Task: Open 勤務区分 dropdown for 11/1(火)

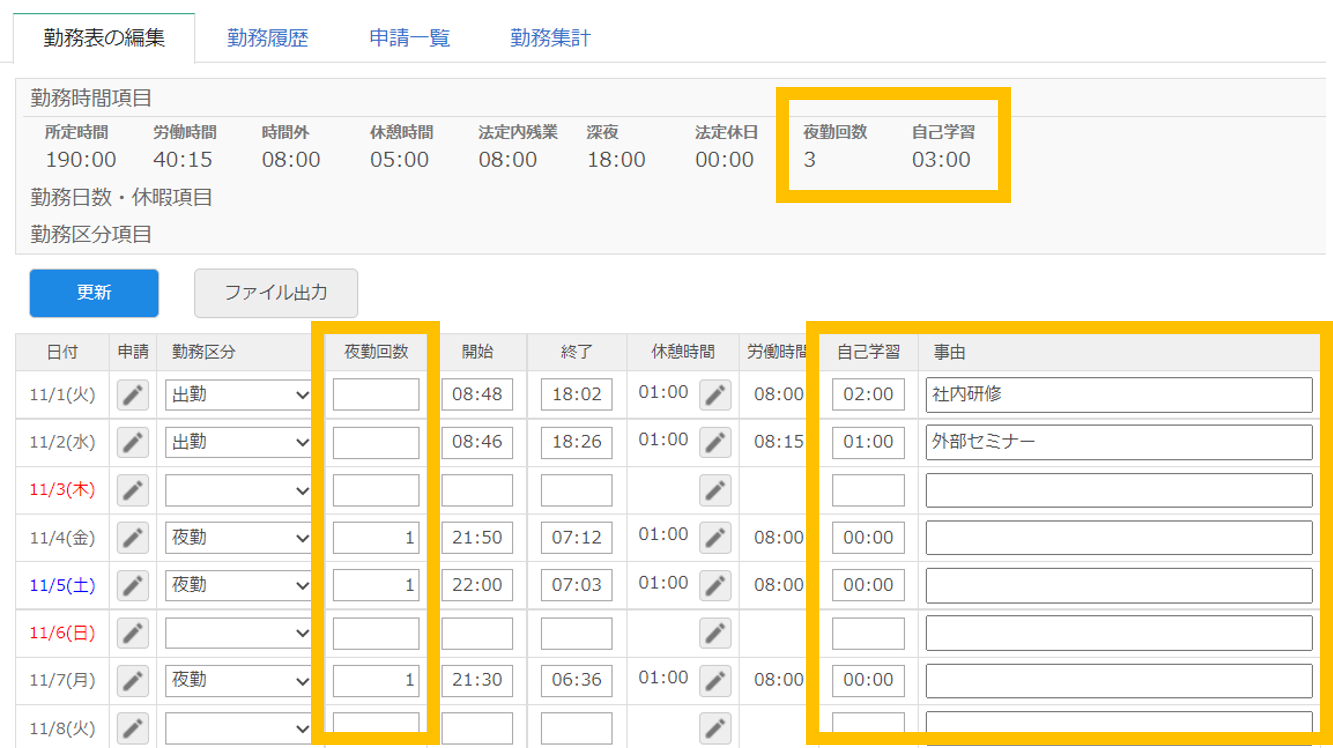Action: tap(240, 395)
